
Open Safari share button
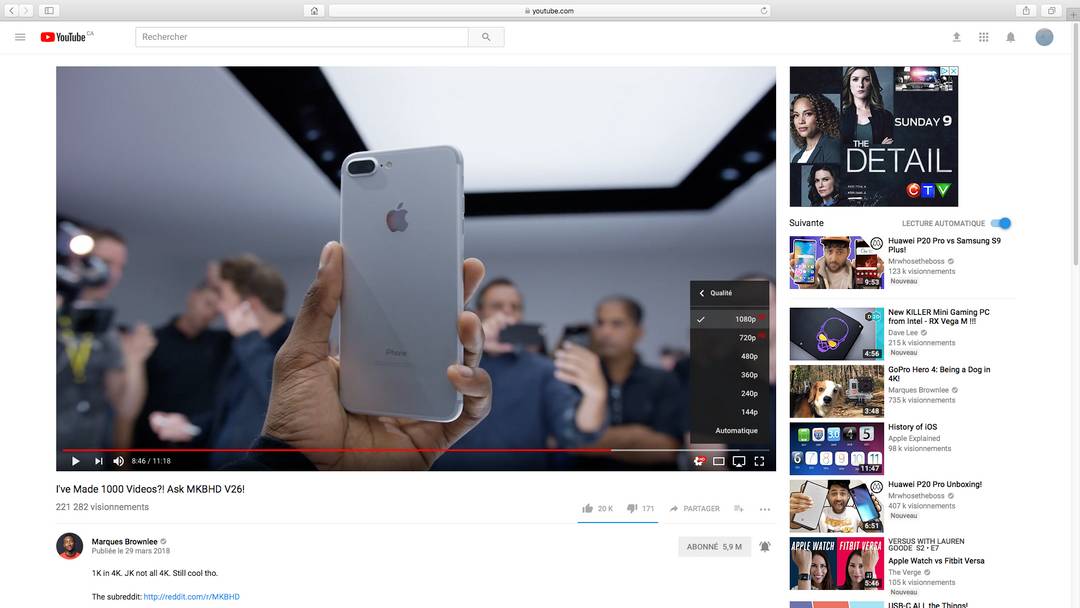coord(1026,10)
